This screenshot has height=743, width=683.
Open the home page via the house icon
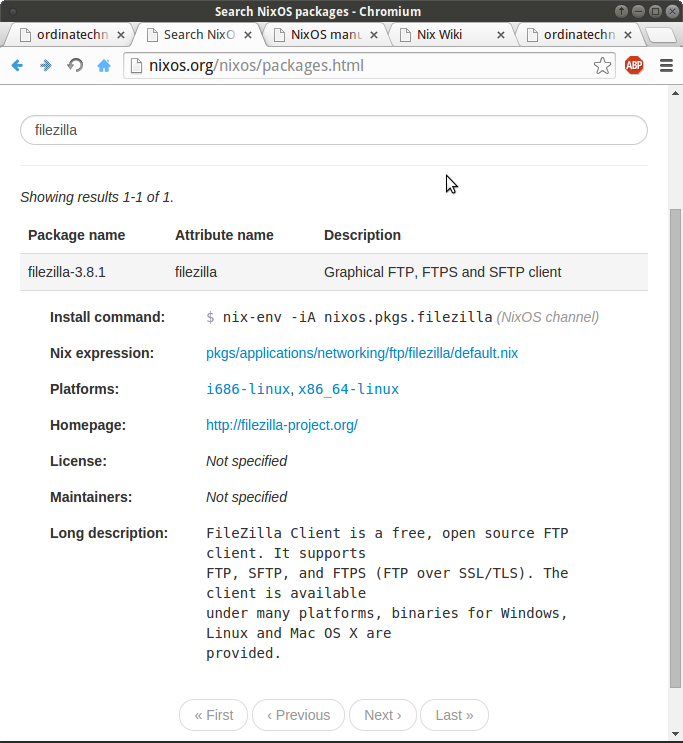pyautogui.click(x=104, y=65)
